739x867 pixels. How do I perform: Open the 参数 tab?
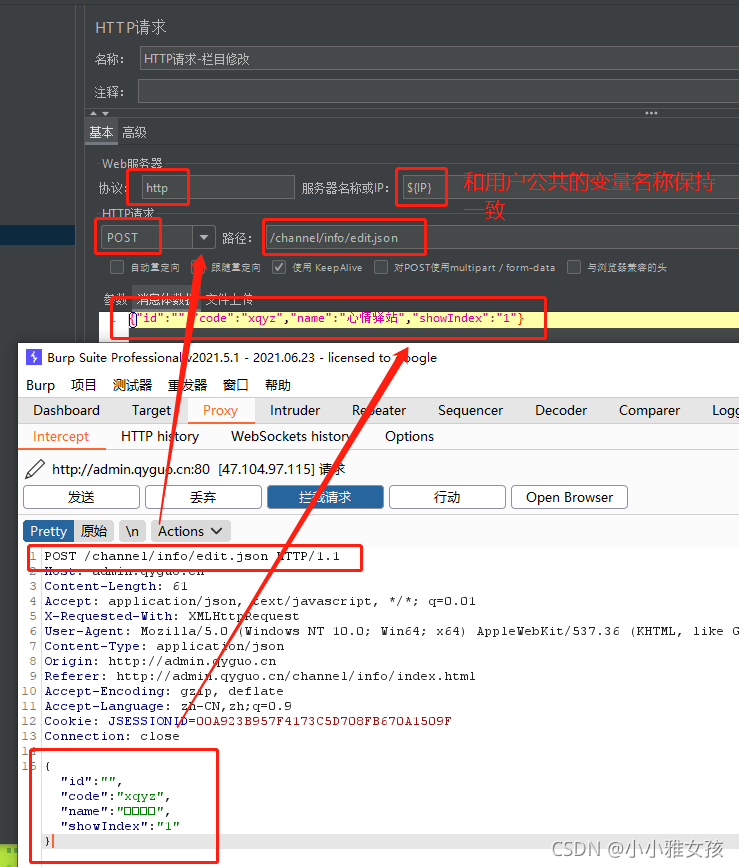[115, 300]
